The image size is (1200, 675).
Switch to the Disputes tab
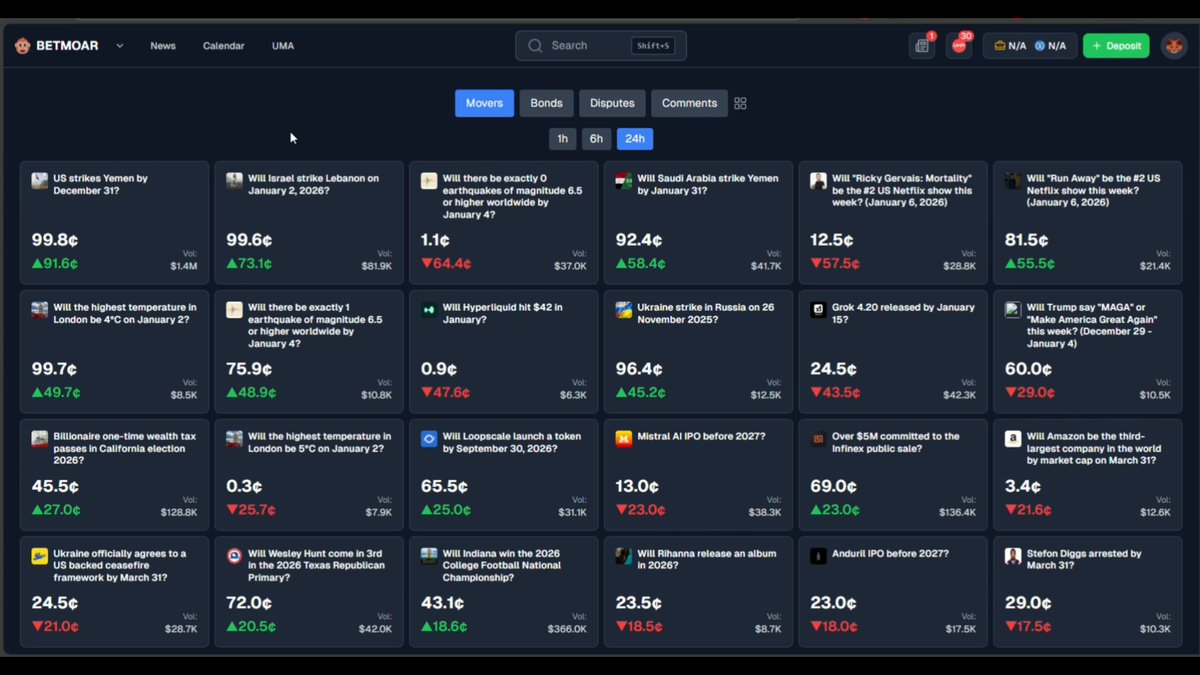(612, 103)
